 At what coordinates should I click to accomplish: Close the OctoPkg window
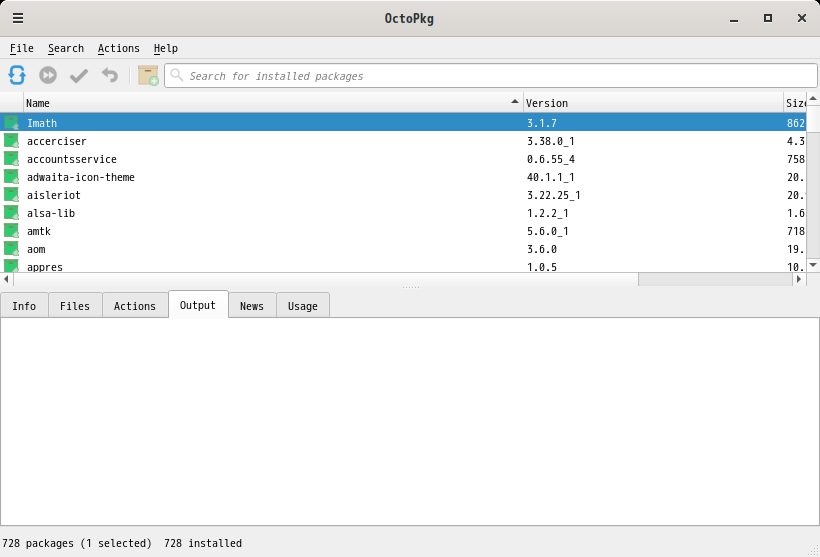tap(802, 18)
